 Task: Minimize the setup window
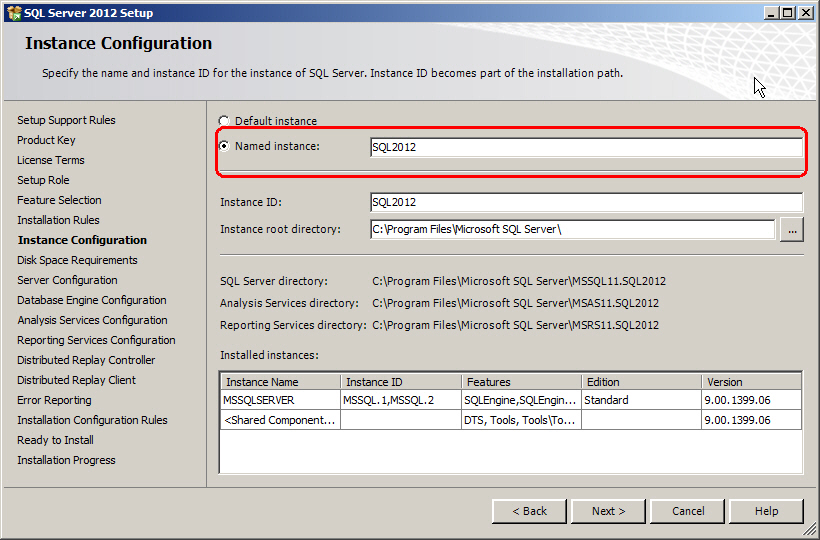pos(772,12)
